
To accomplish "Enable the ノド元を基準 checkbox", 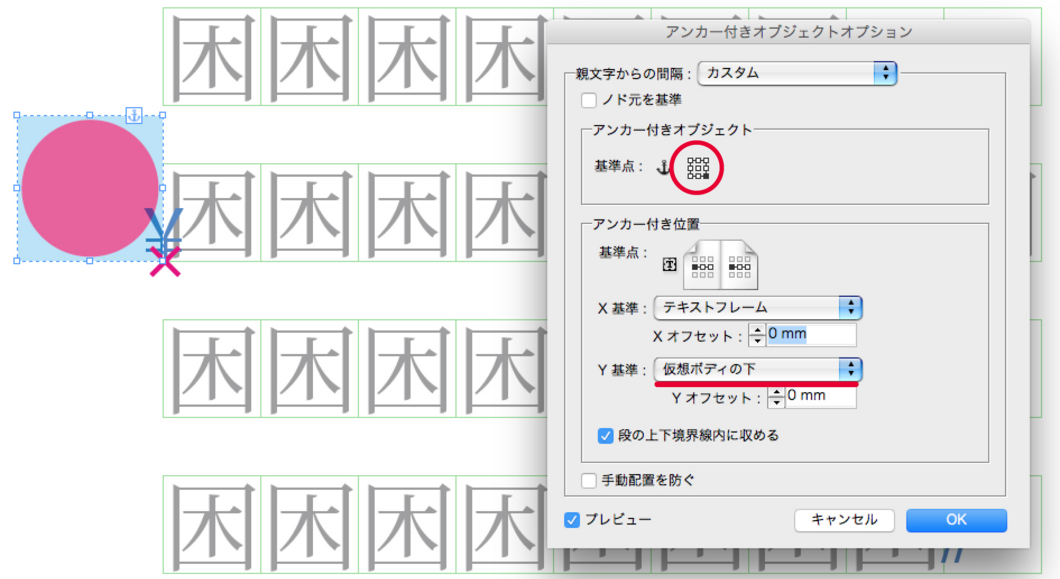I will [x=589, y=100].
